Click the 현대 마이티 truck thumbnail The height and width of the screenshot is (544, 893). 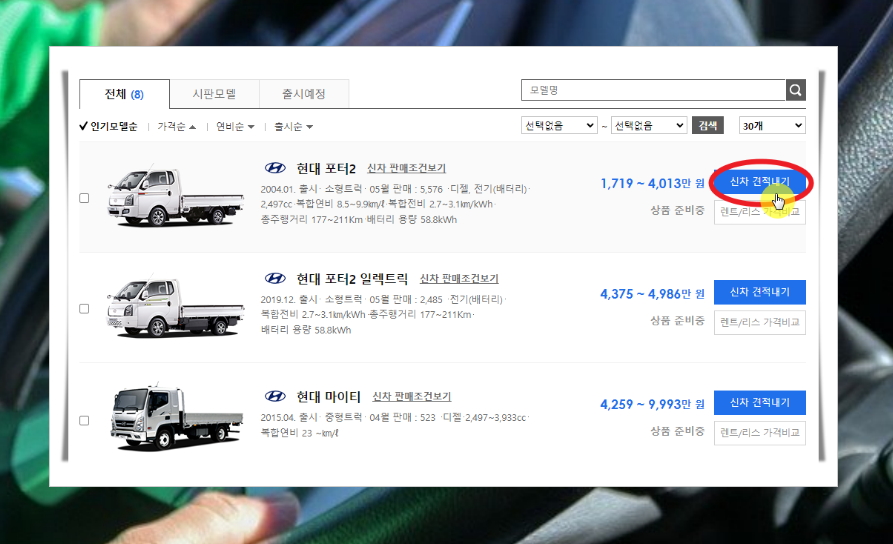pos(175,418)
